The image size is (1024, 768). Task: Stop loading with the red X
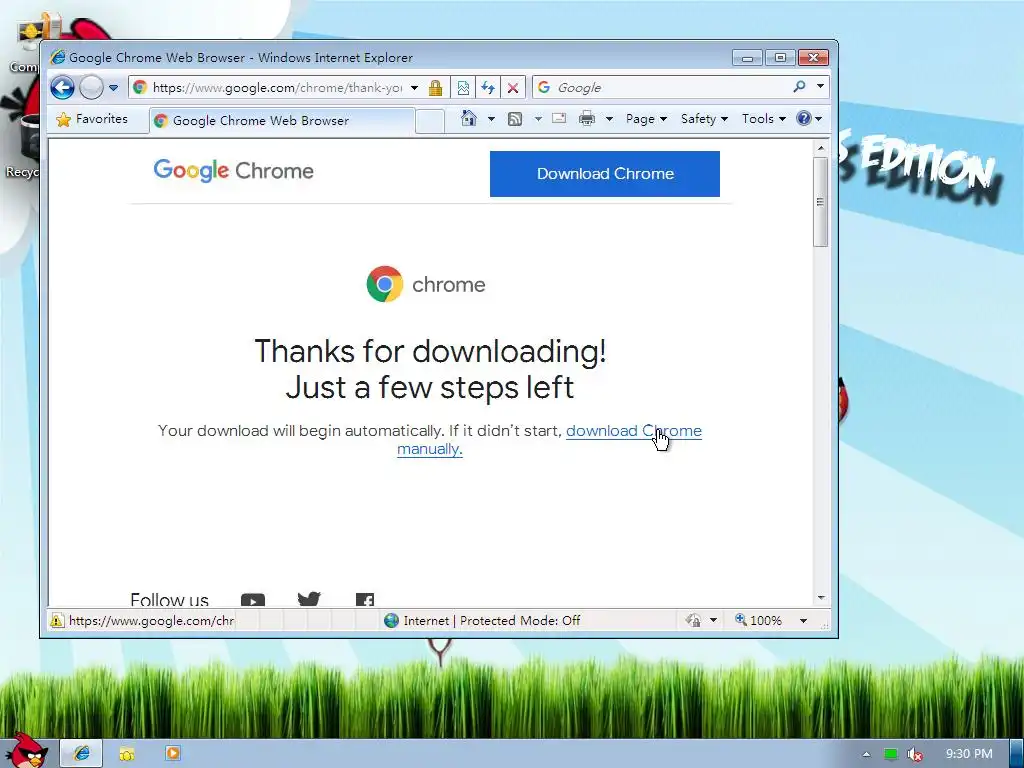coord(513,88)
